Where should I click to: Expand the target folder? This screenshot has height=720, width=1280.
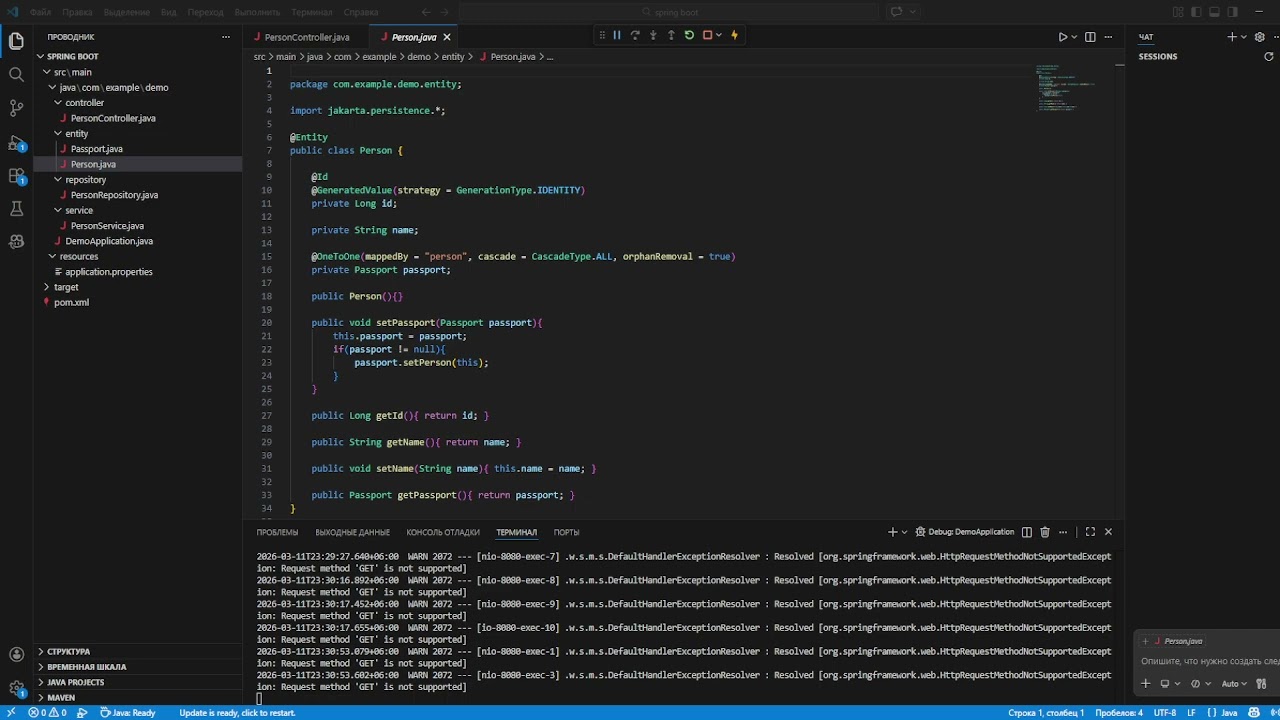[x=66, y=287]
